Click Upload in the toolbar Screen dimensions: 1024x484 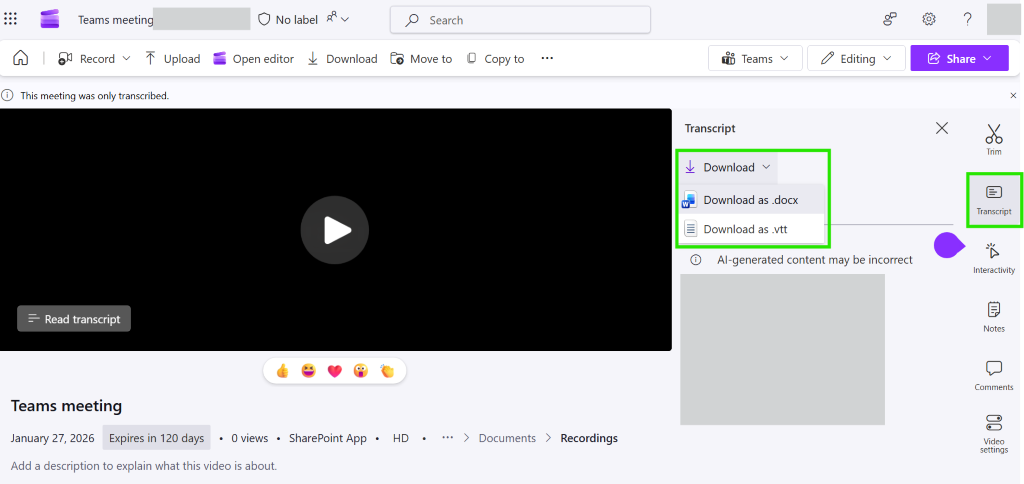(172, 59)
